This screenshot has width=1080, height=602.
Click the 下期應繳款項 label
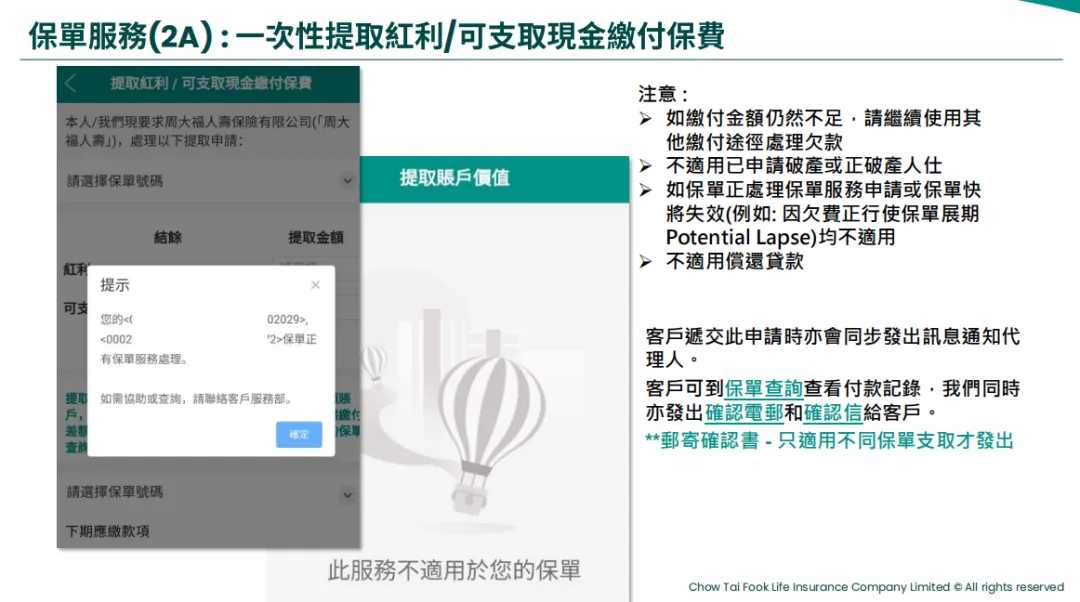coord(107,532)
